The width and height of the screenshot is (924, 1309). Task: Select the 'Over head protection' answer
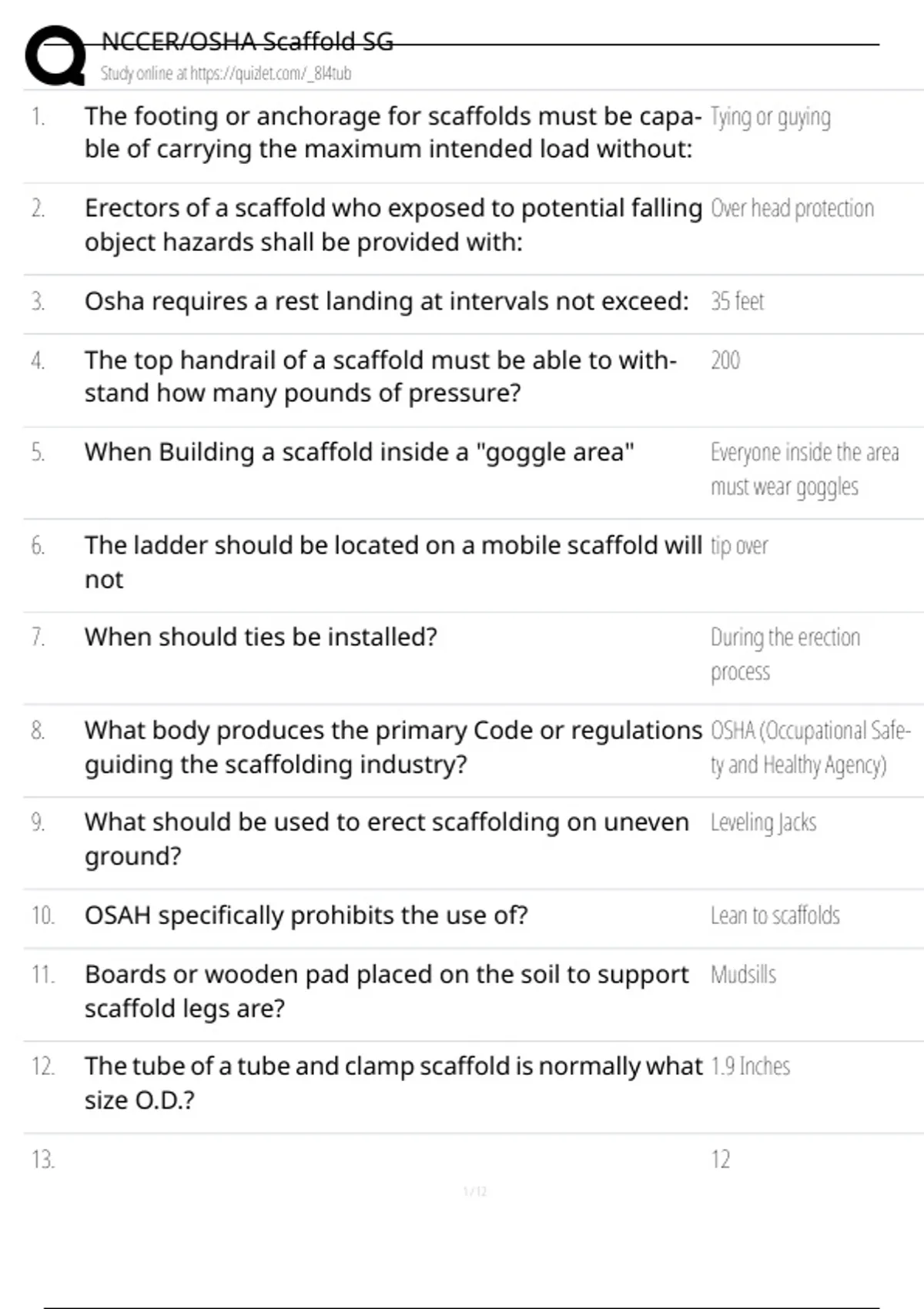coord(792,209)
